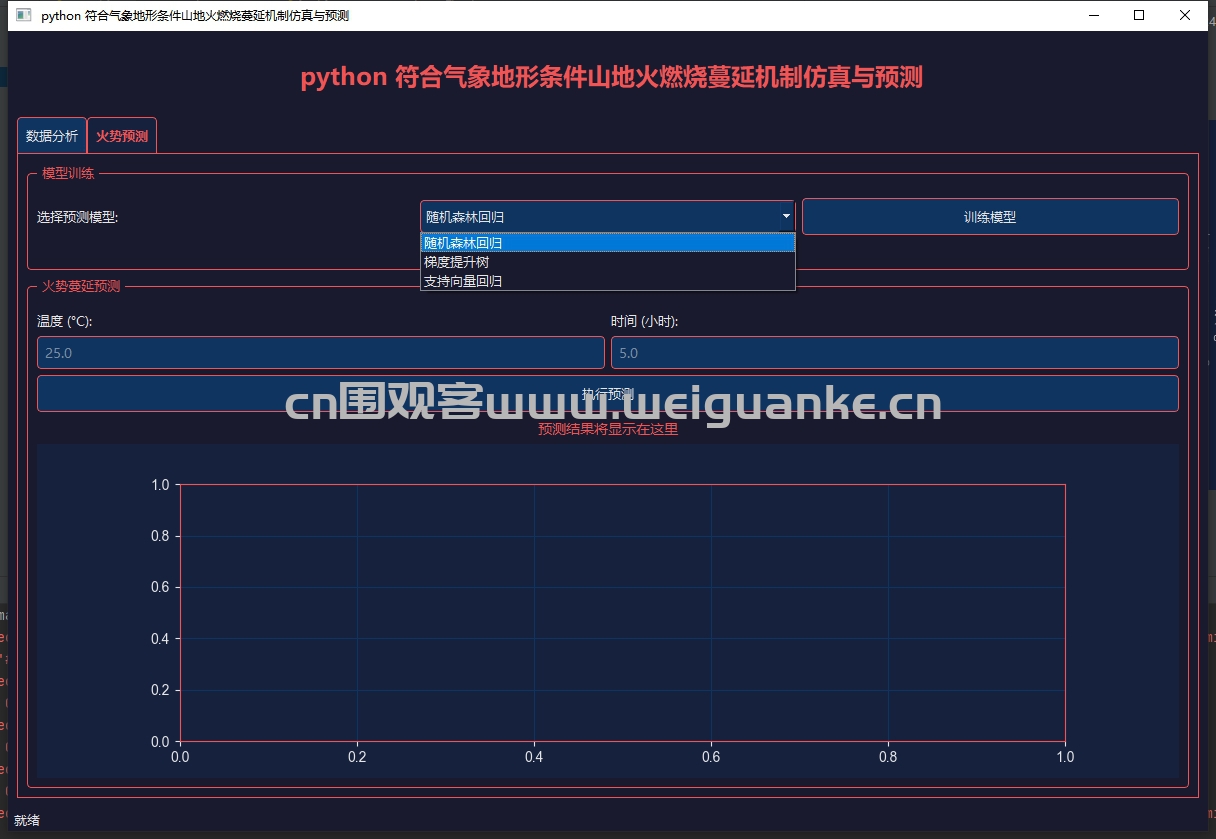Minimize the simulation window

[x=1093, y=16]
